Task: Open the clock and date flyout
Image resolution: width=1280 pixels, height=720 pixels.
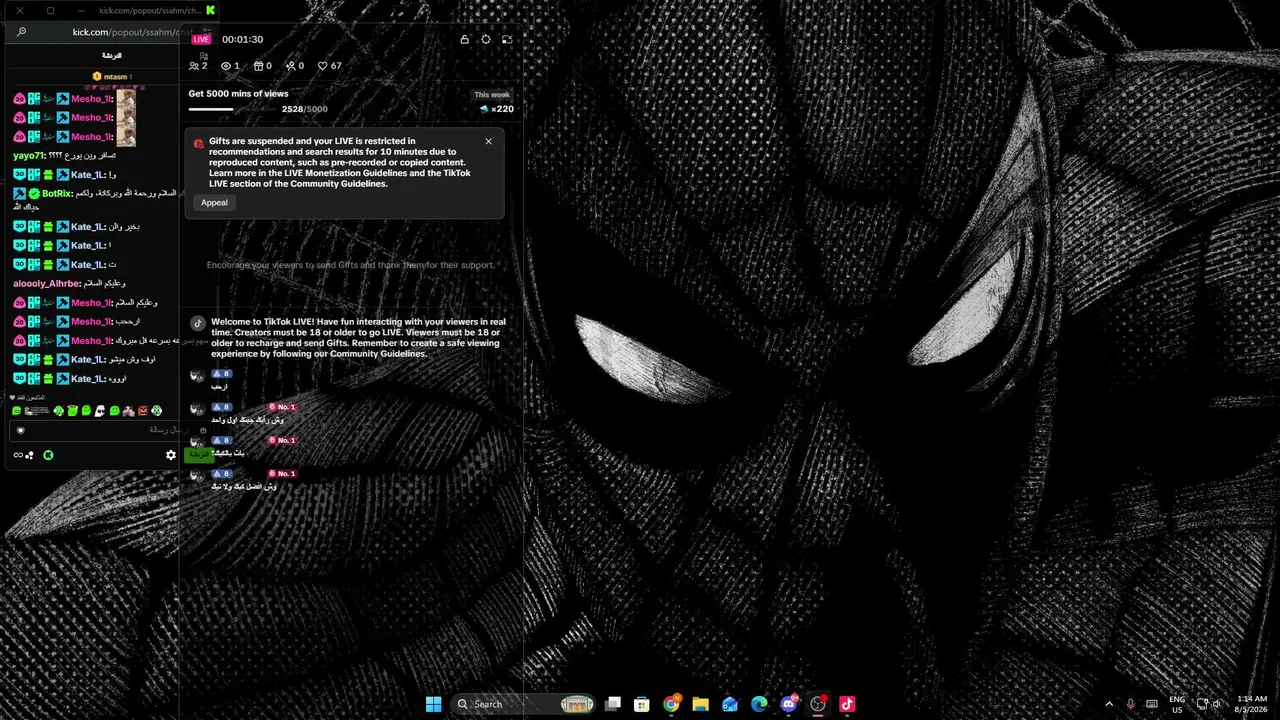Action: tap(1252, 704)
